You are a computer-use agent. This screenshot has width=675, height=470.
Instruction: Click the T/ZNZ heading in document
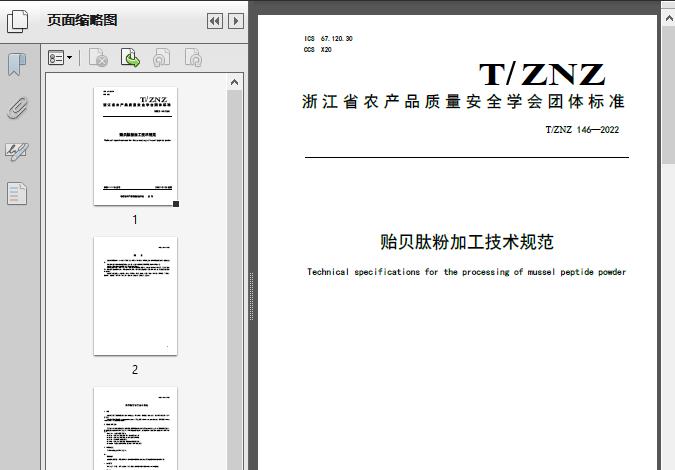coord(542,75)
